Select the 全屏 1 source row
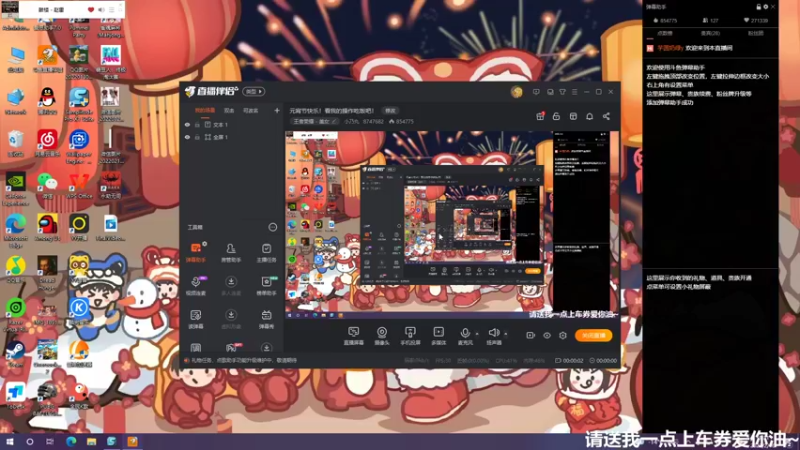This screenshot has width=800, height=450. [232, 137]
